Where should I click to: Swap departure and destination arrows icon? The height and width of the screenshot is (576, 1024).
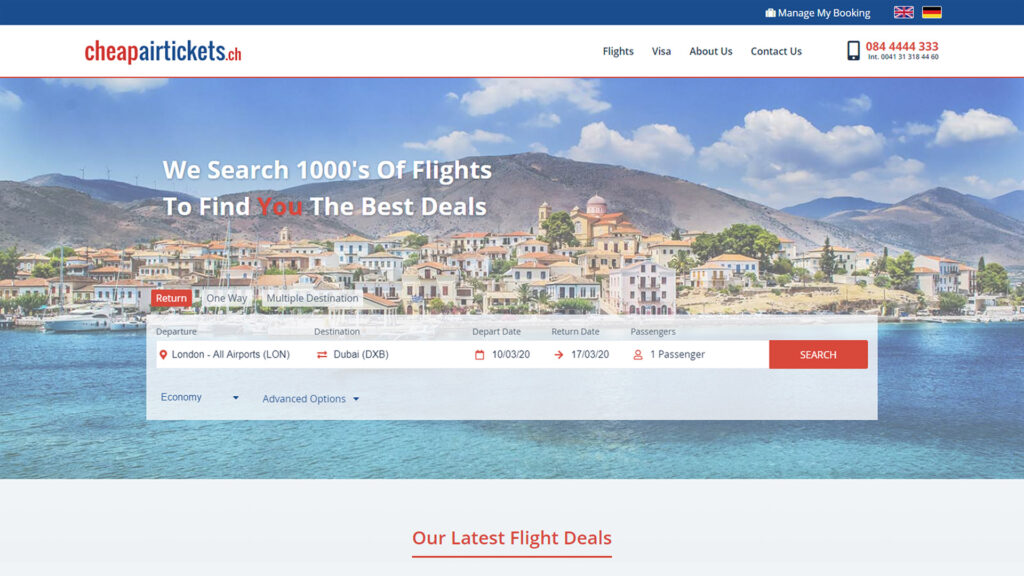click(x=322, y=355)
